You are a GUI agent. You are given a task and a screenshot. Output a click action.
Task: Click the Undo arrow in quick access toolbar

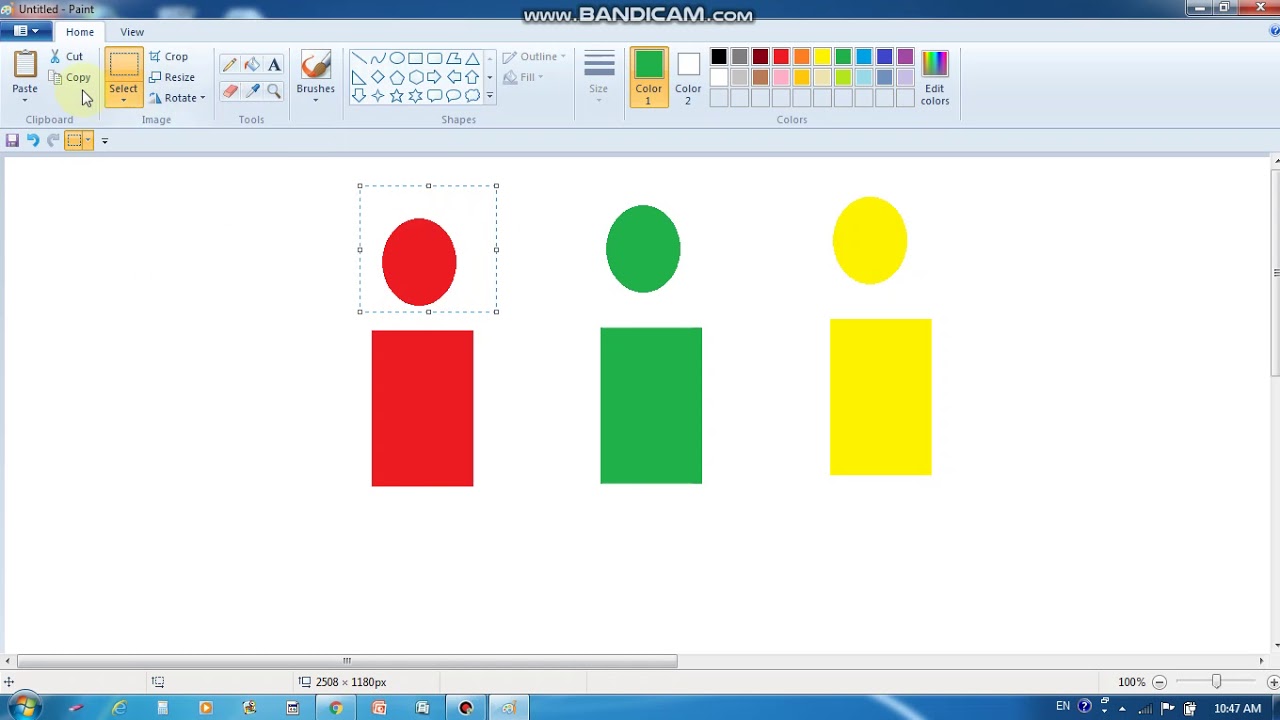(x=33, y=141)
